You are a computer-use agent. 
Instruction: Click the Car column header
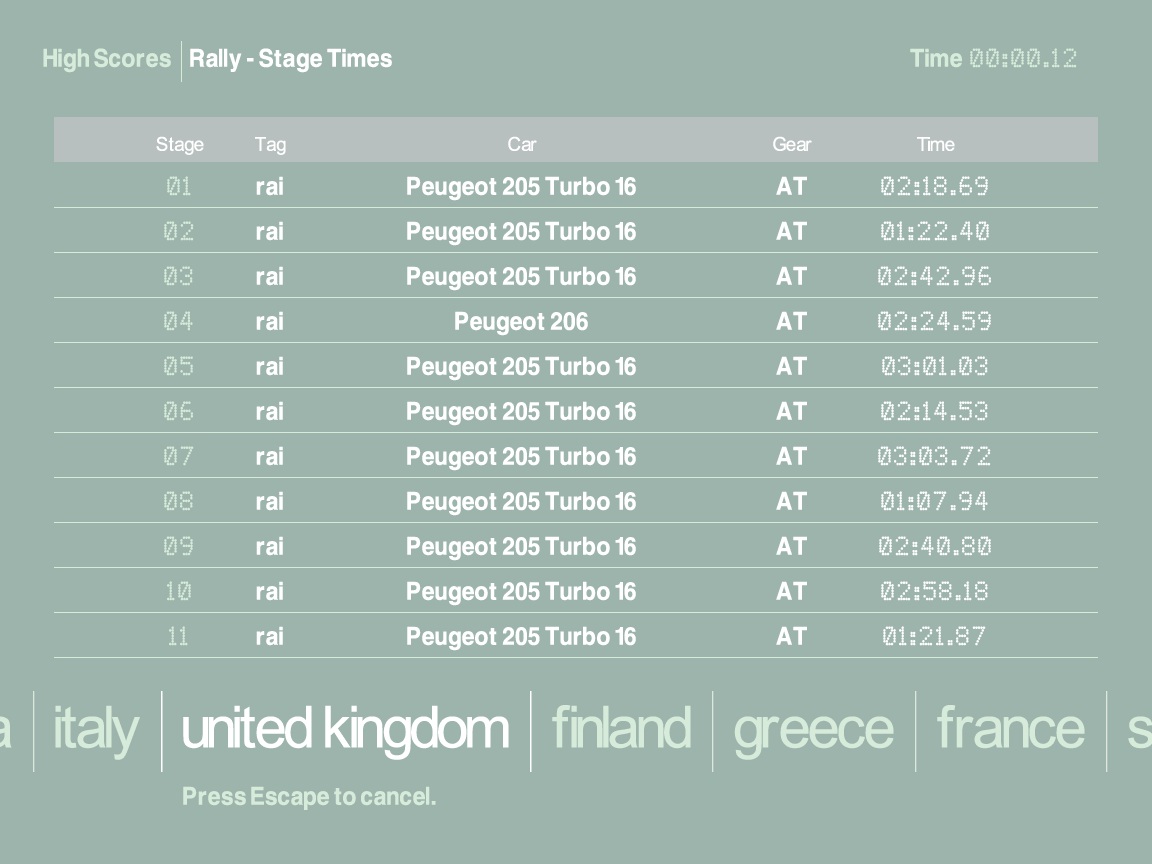pos(521,144)
